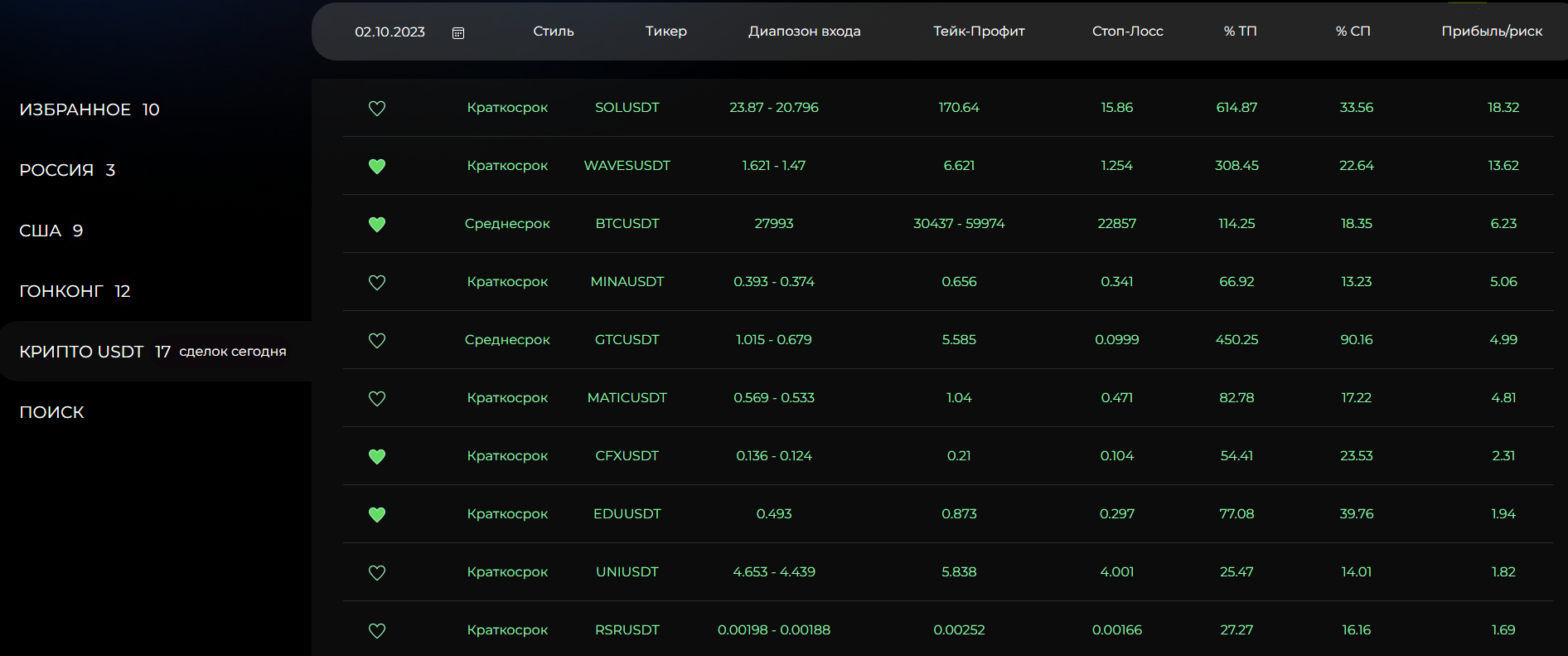Click the filled heart beside EDUUSDT
The width and height of the screenshot is (1568, 656).
point(377,515)
